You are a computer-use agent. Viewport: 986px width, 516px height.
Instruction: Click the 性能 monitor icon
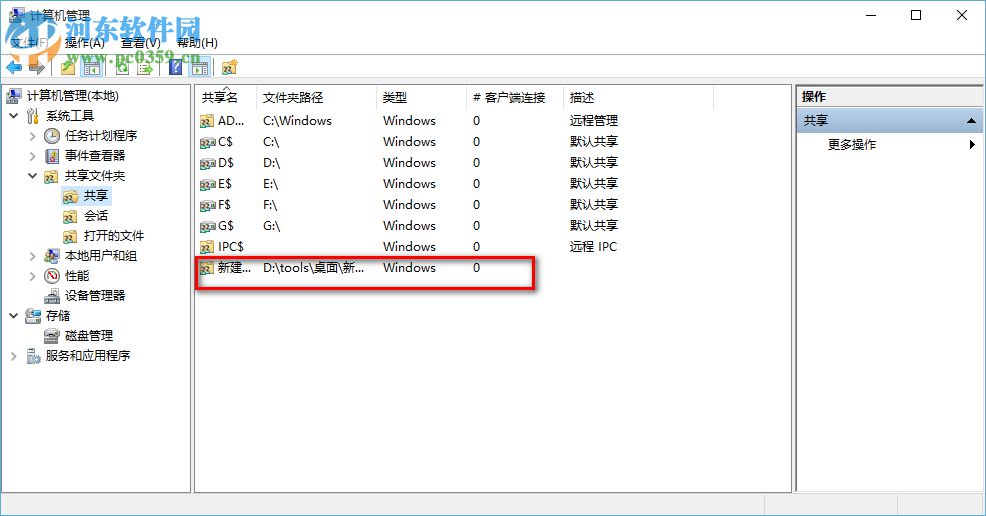[x=52, y=276]
